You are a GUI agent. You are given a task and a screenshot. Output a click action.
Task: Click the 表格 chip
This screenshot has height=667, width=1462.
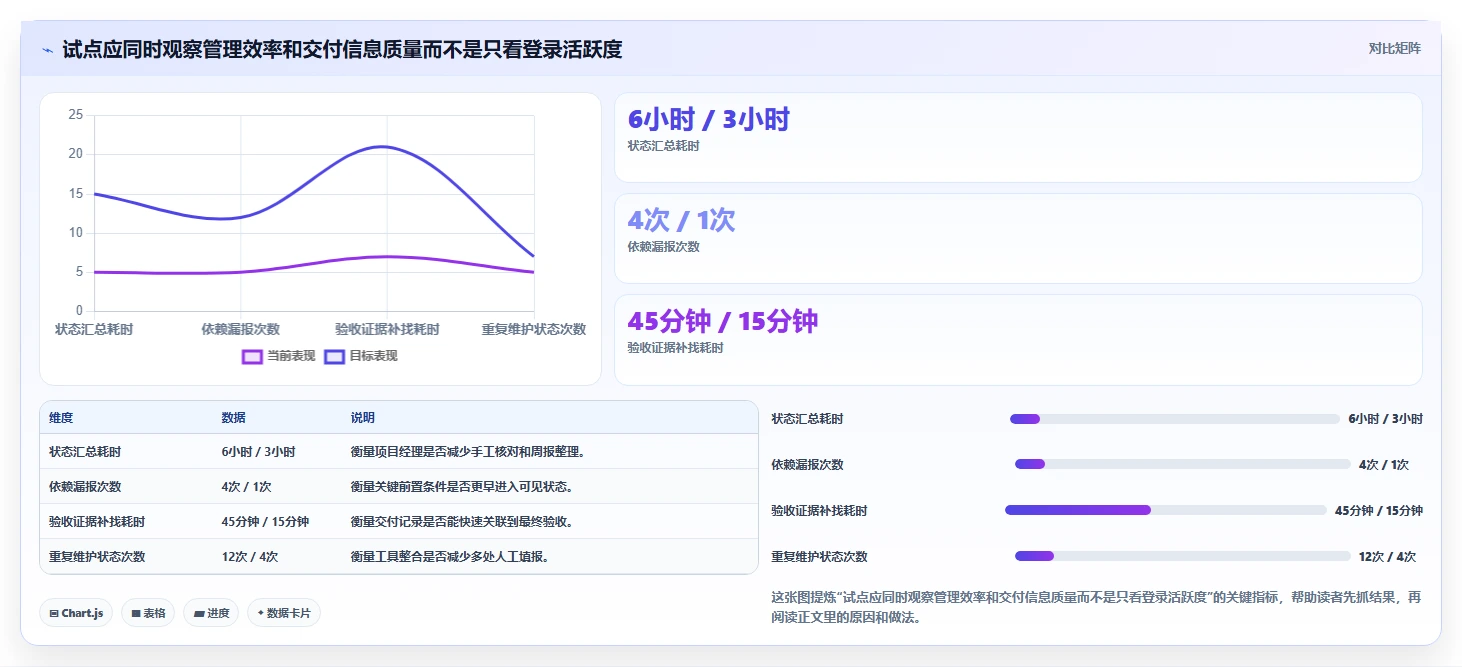pos(148,613)
